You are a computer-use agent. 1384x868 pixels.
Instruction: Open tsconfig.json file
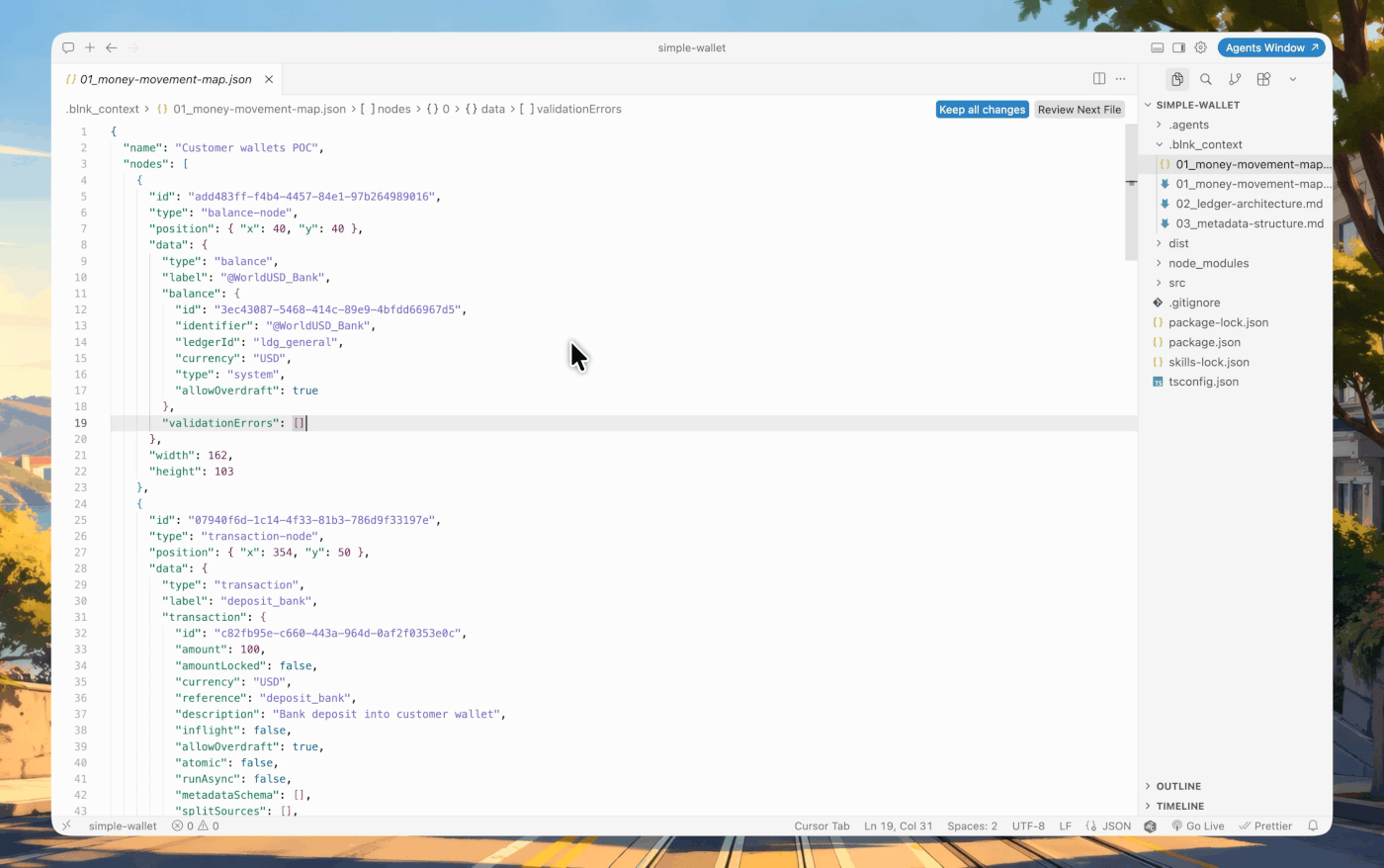click(1236, 382)
